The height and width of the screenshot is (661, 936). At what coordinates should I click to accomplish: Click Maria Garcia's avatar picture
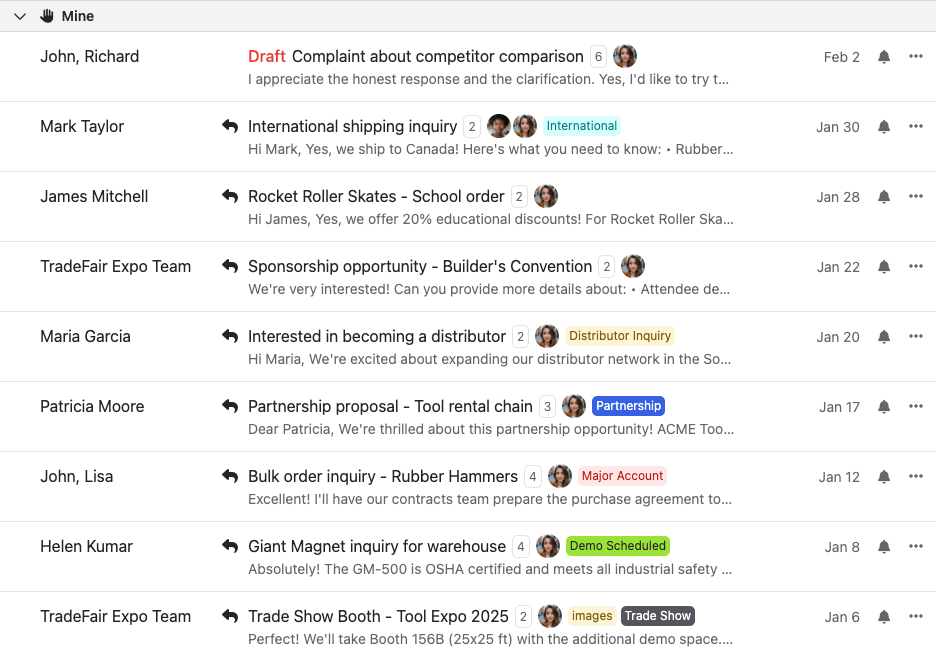547,336
